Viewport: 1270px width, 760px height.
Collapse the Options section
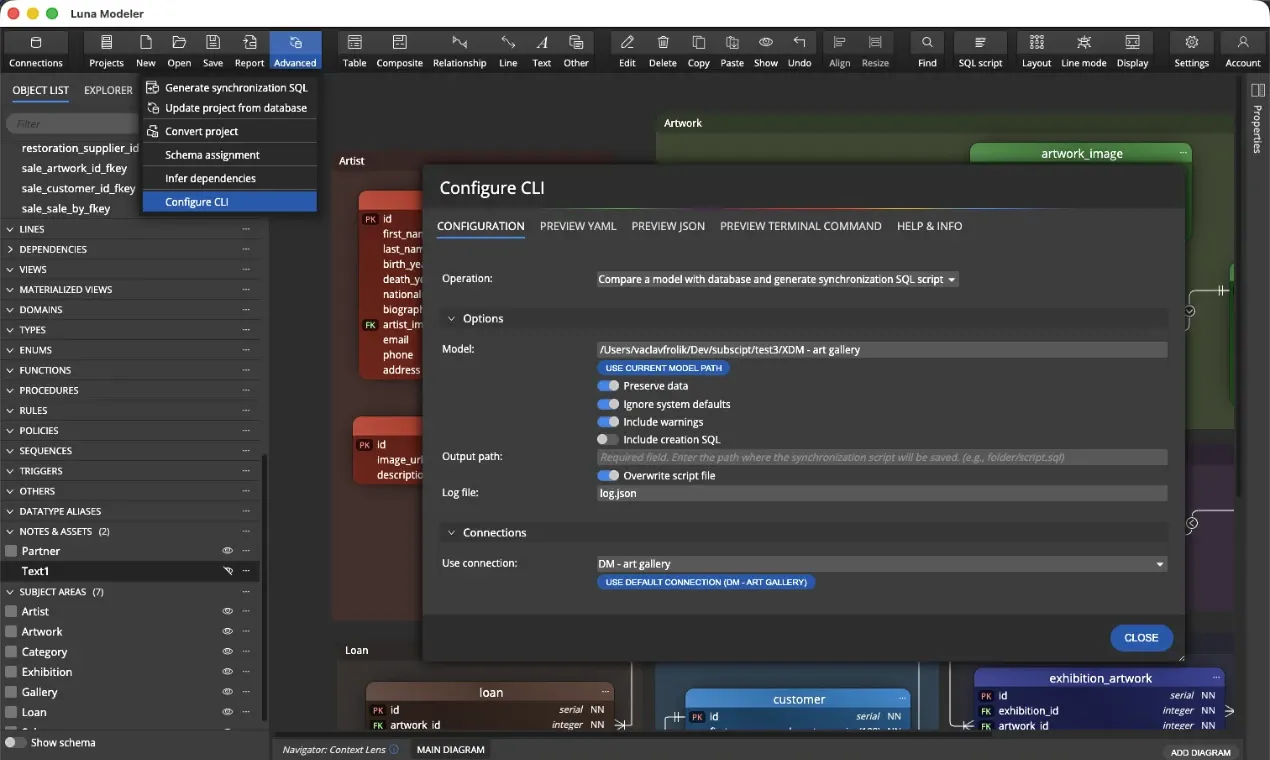[451, 318]
